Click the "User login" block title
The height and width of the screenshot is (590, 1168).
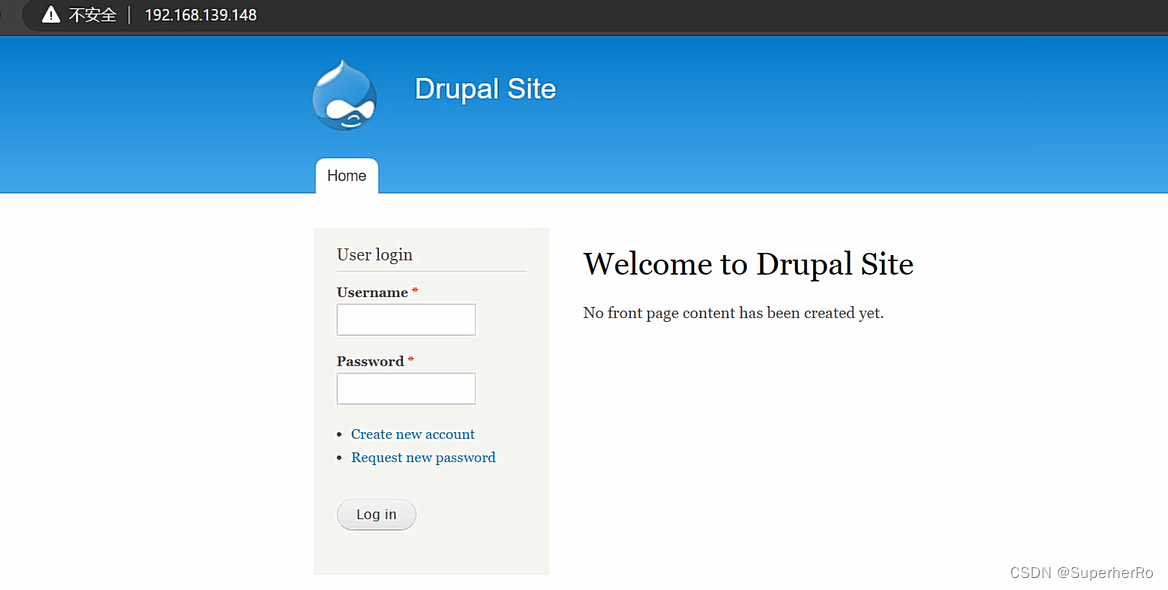coord(375,255)
